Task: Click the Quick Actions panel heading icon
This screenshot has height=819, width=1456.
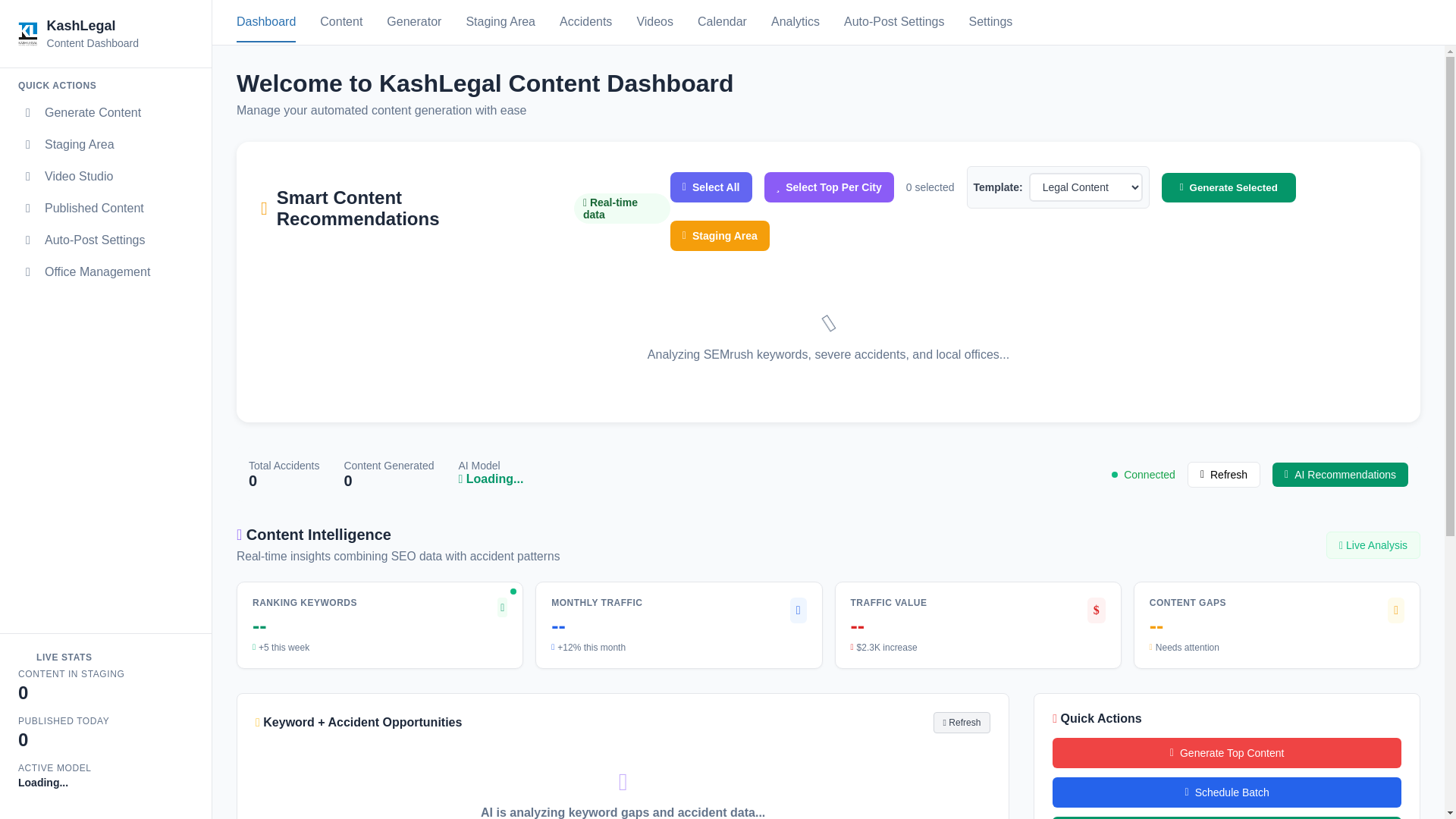Action: (1055, 719)
